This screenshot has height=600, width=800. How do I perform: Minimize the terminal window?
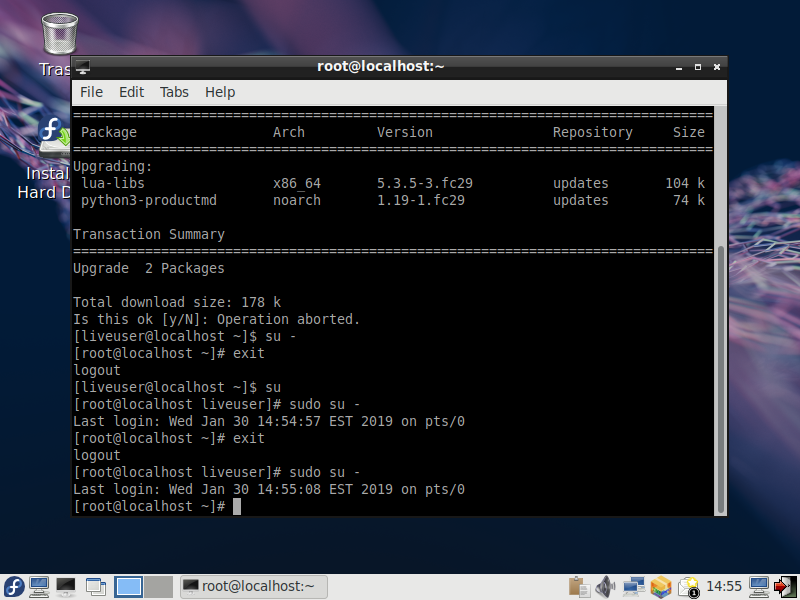click(679, 67)
